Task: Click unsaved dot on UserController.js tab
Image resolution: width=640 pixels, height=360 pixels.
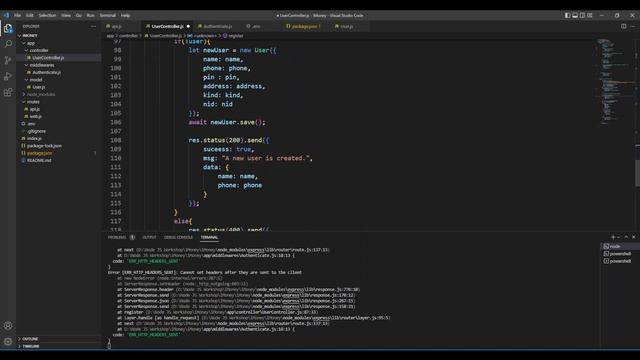Action: coord(188,26)
